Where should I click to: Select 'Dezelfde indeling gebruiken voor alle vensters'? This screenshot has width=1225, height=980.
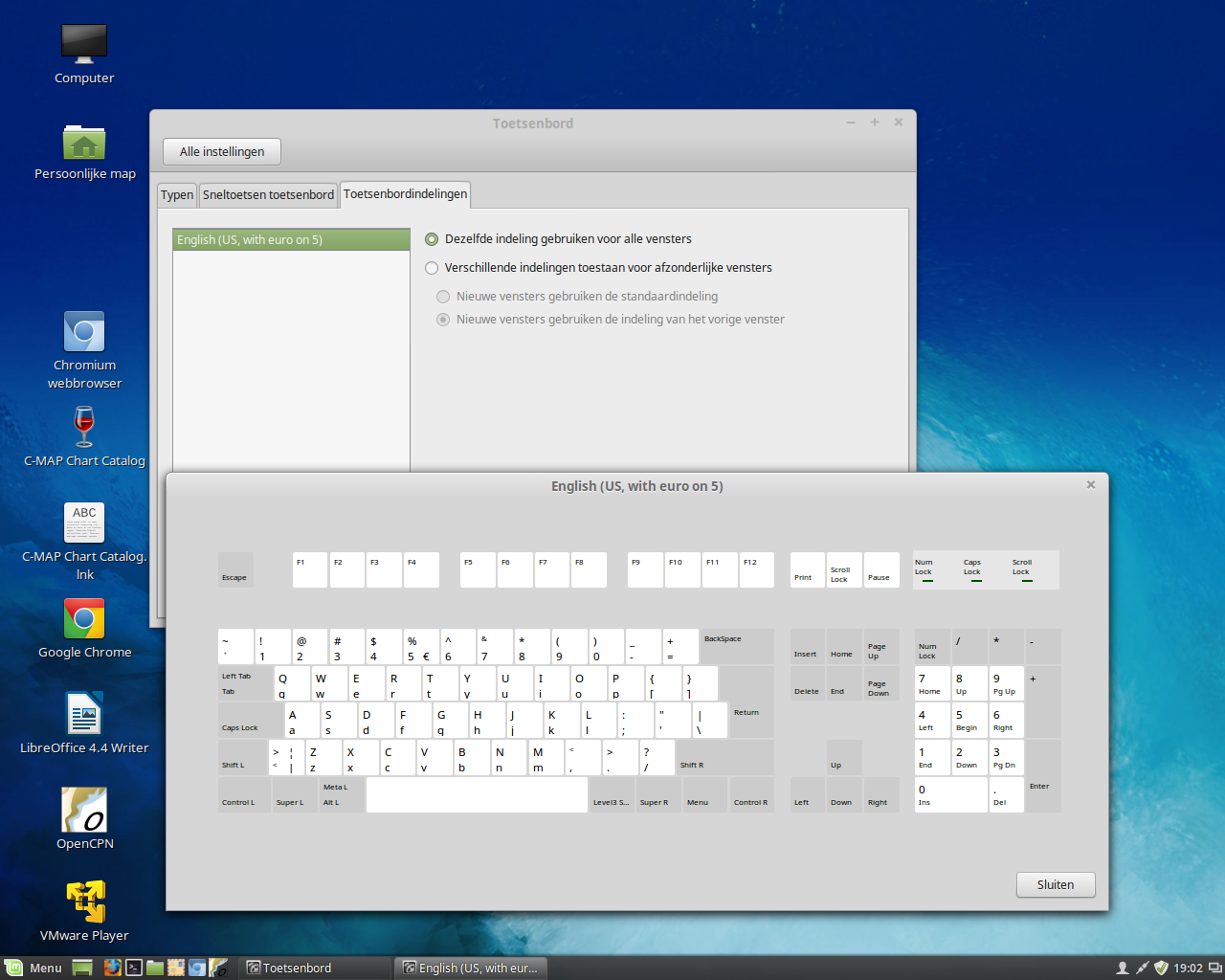pyautogui.click(x=432, y=239)
